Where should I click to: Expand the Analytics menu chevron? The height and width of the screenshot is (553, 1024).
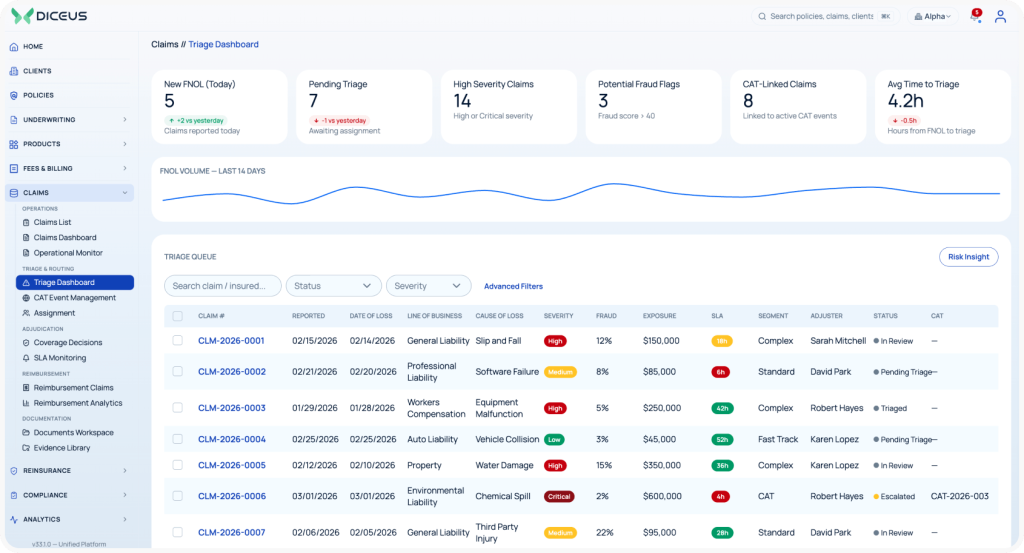[125, 520]
